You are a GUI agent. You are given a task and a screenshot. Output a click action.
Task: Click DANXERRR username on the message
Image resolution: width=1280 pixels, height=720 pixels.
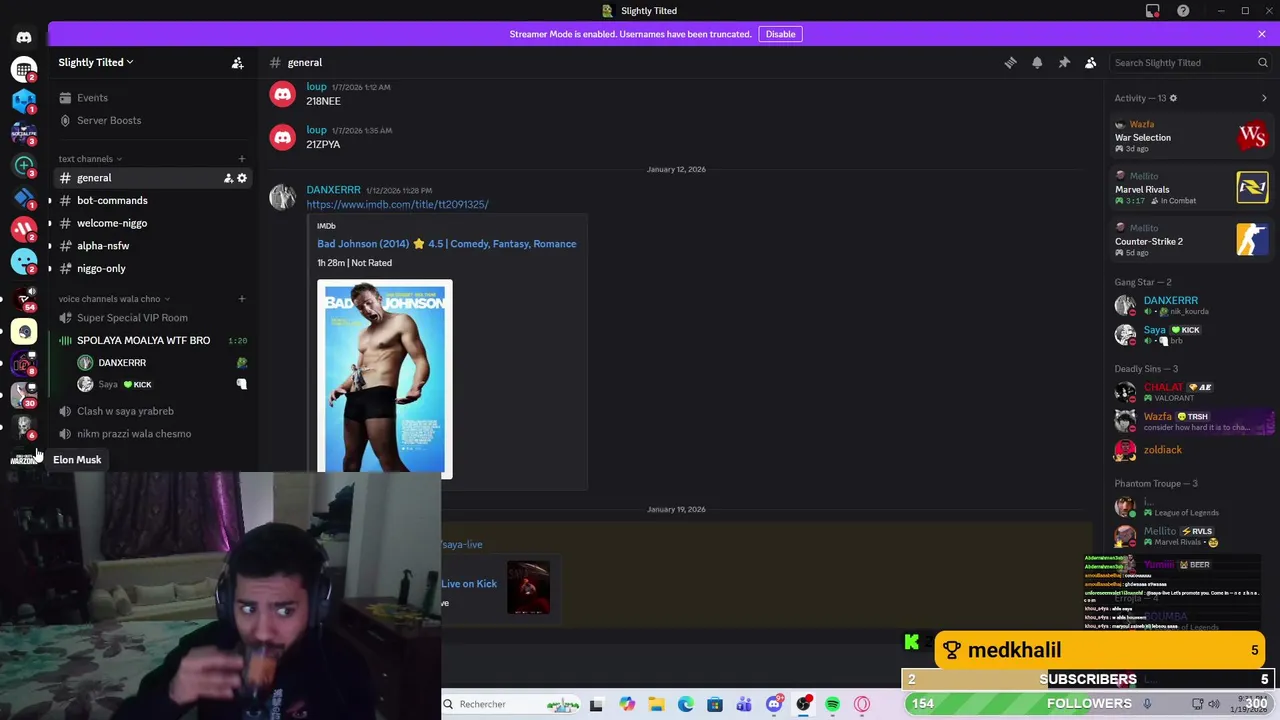[x=333, y=190]
